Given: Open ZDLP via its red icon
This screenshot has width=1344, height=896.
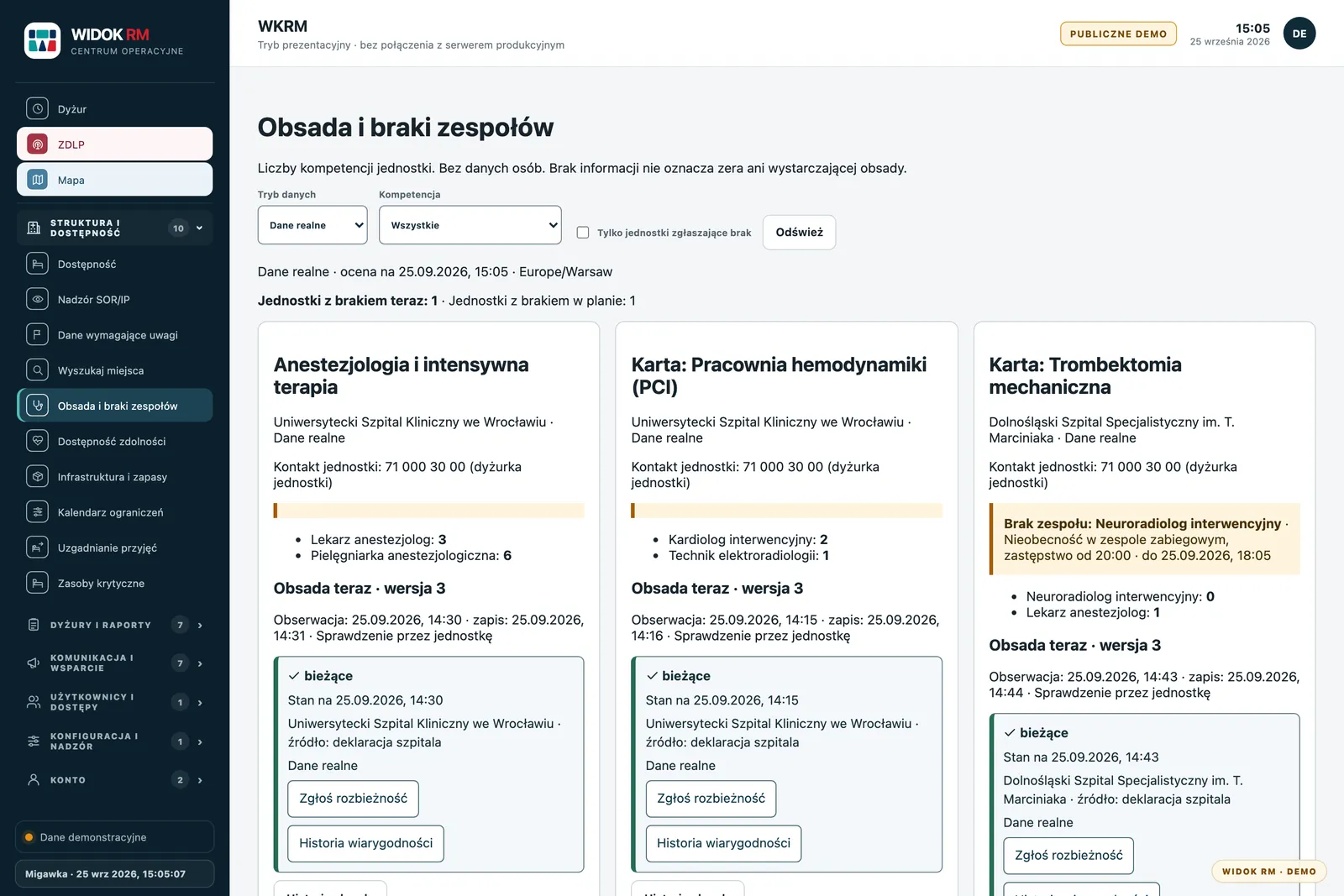Looking at the screenshot, I should (x=37, y=144).
